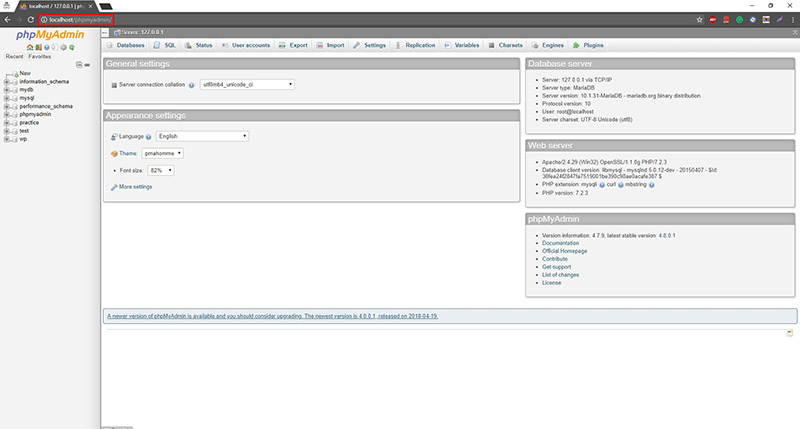Click the green Grammarly extension icon
800x429 pixels.
739,19
